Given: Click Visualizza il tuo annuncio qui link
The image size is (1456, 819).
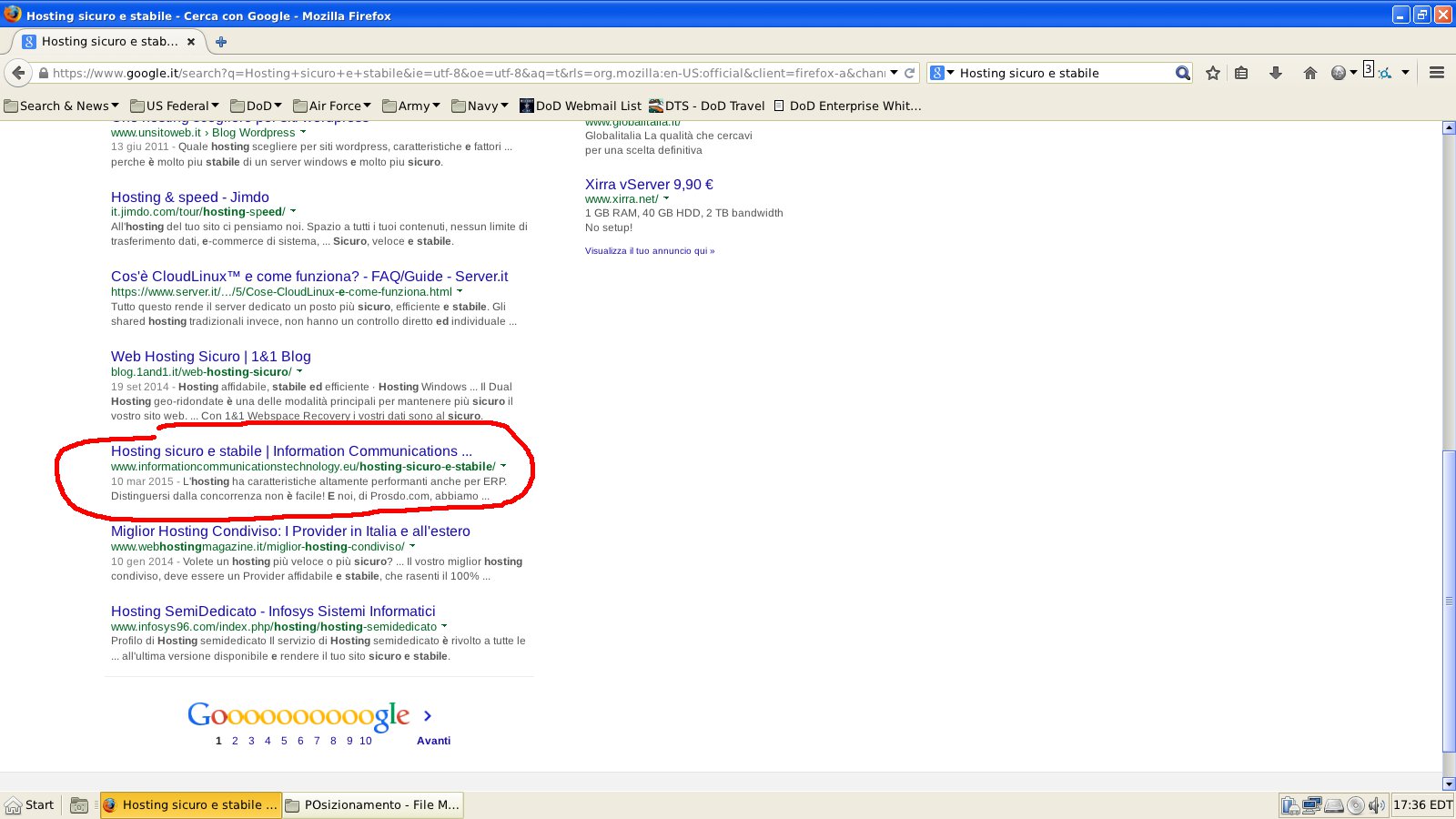Looking at the screenshot, I should [x=650, y=250].
